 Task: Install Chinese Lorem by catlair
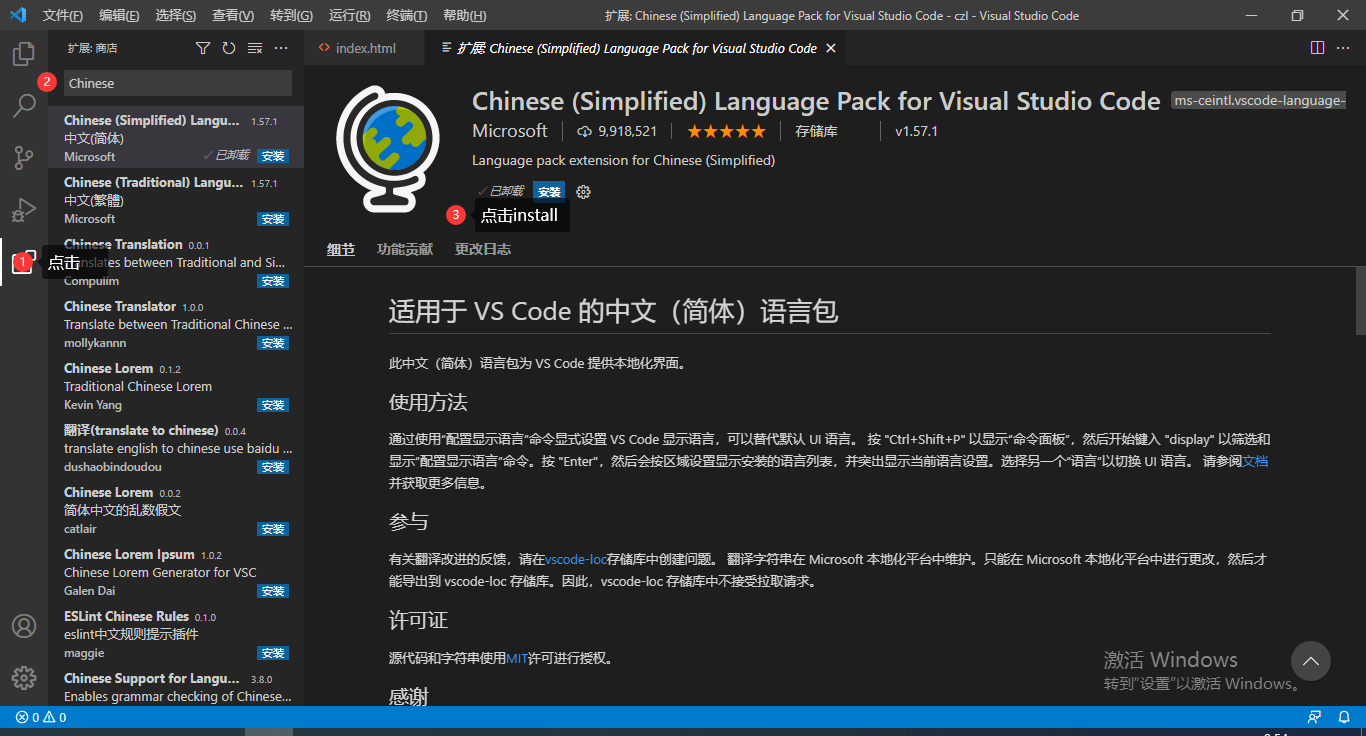[273, 529]
